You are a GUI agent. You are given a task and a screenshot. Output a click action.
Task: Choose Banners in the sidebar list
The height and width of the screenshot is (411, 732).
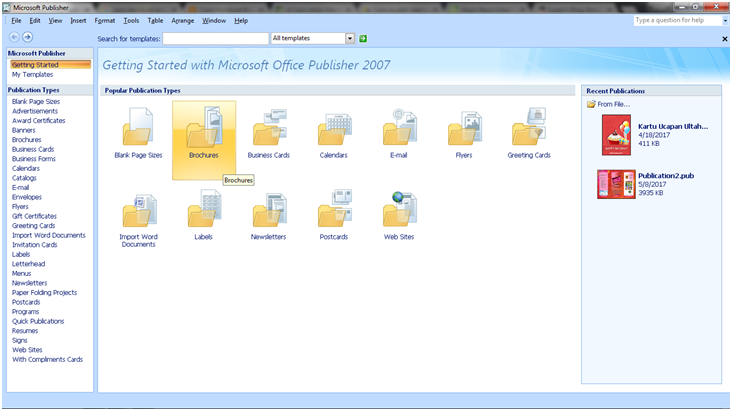pyautogui.click(x=24, y=130)
